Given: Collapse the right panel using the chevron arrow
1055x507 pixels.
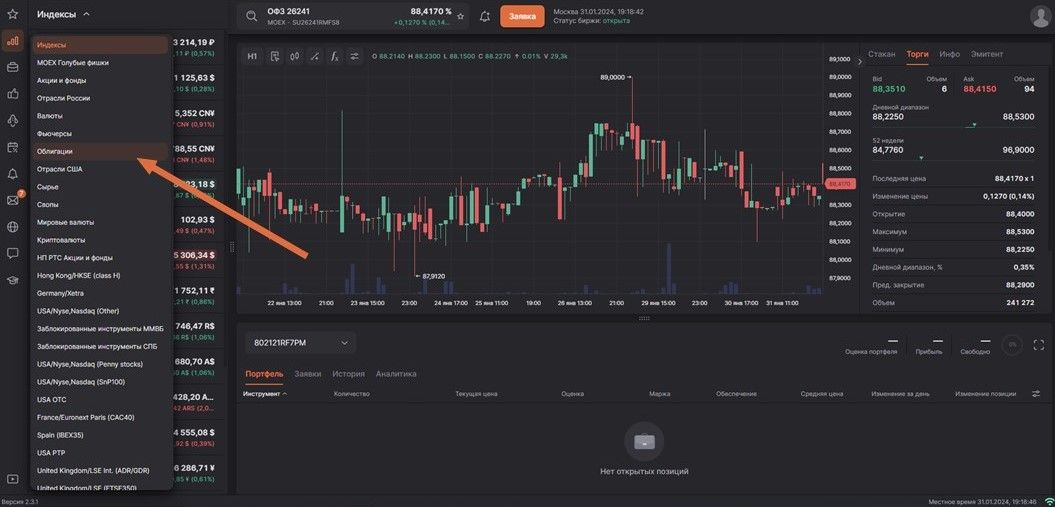Looking at the screenshot, I should [859, 61].
